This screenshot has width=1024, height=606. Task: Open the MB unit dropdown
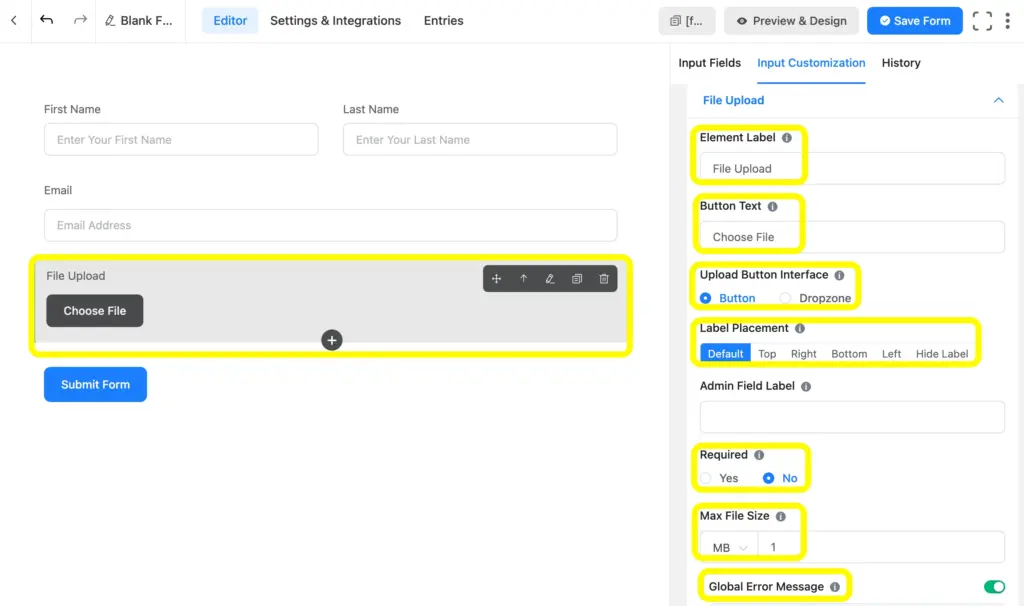727,547
